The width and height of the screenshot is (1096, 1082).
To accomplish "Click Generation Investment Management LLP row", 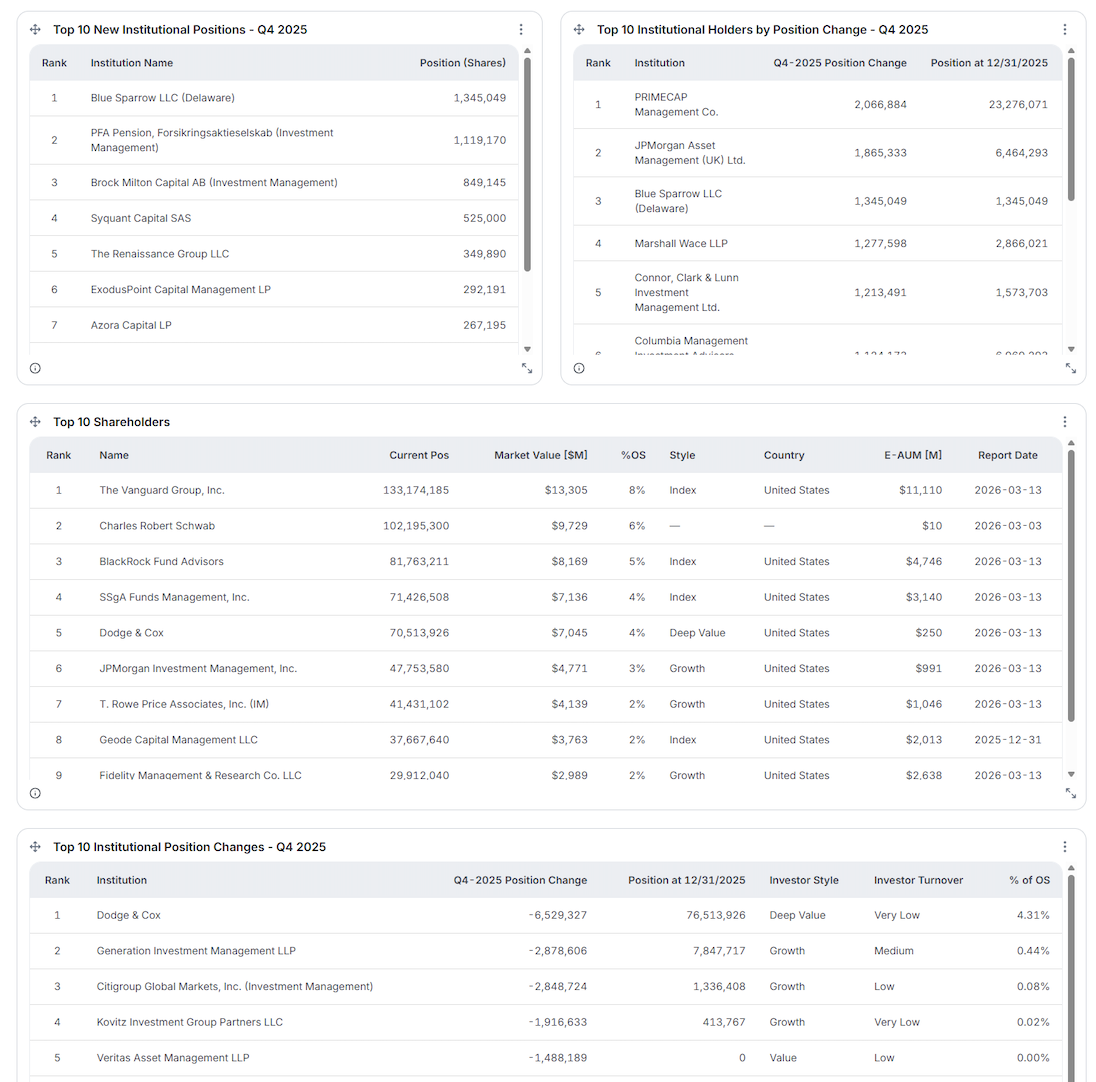I will (196, 951).
